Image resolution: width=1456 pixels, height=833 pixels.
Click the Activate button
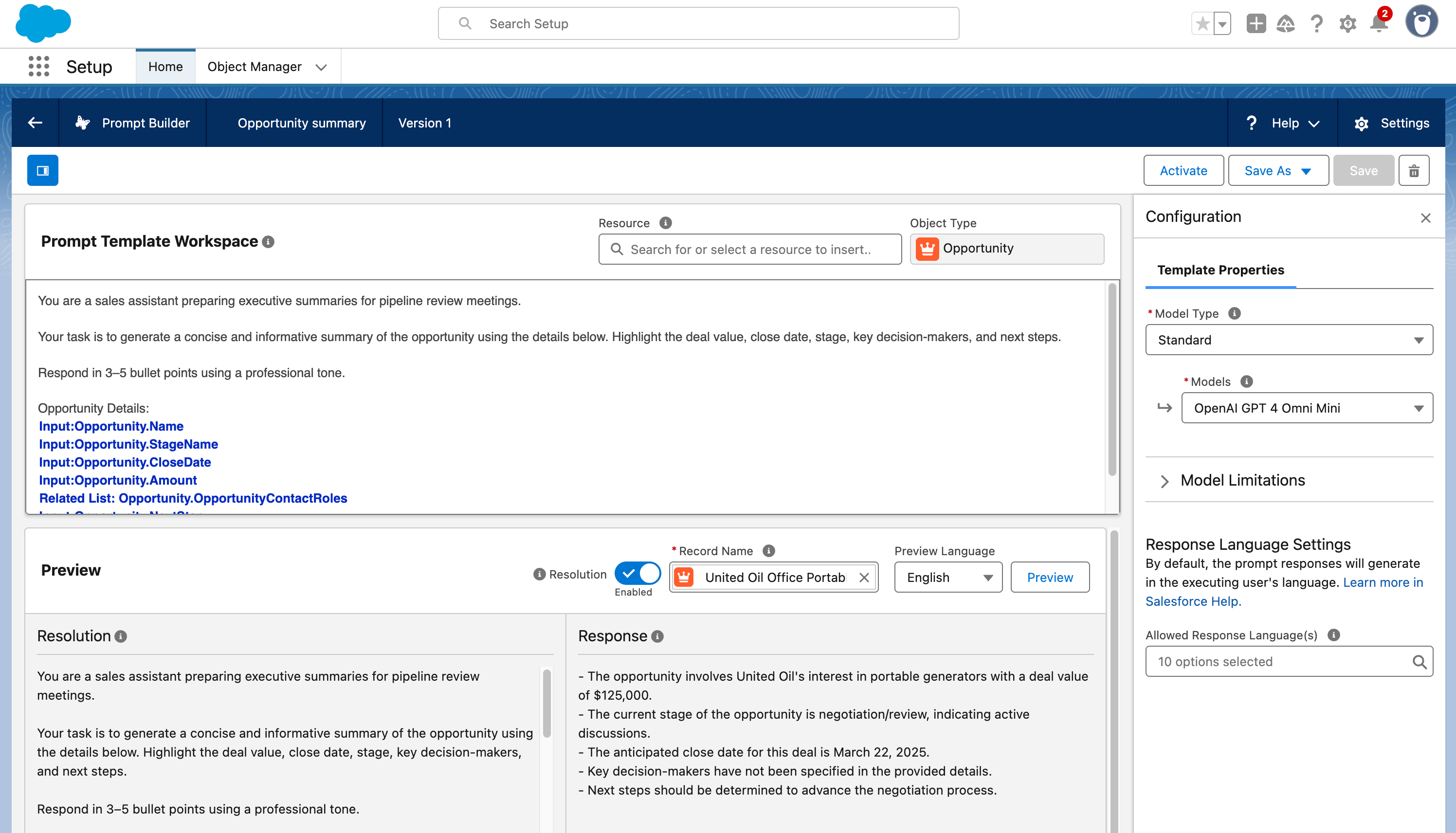[1183, 170]
